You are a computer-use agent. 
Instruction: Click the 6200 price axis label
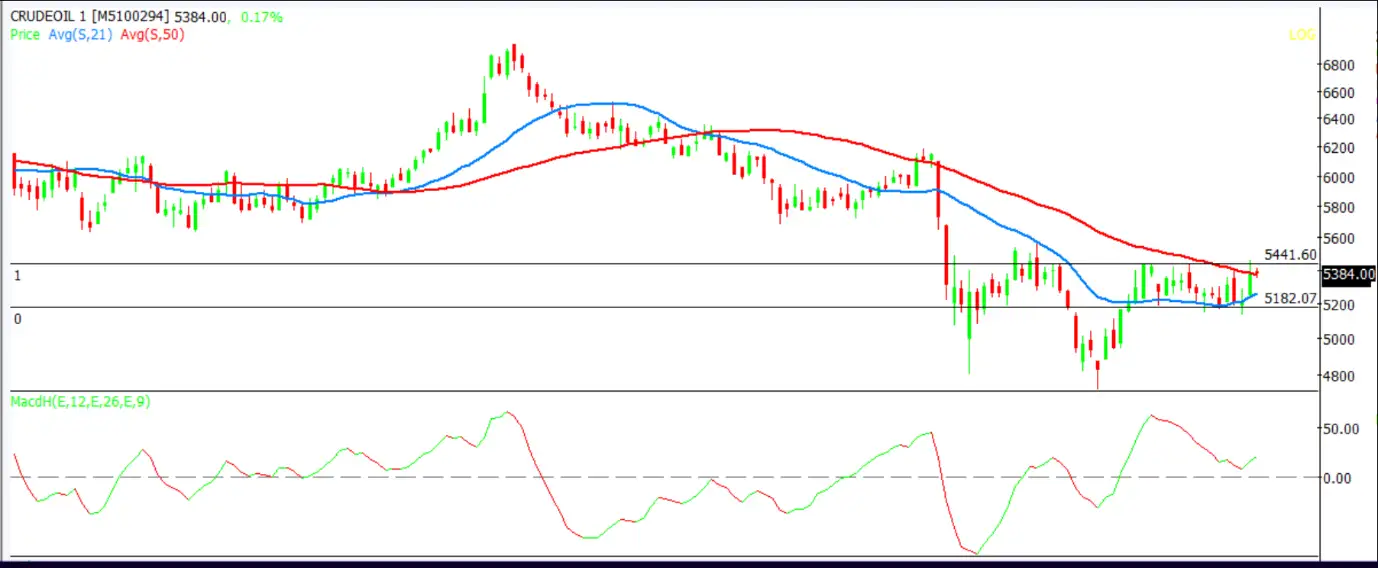pyautogui.click(x=1338, y=148)
